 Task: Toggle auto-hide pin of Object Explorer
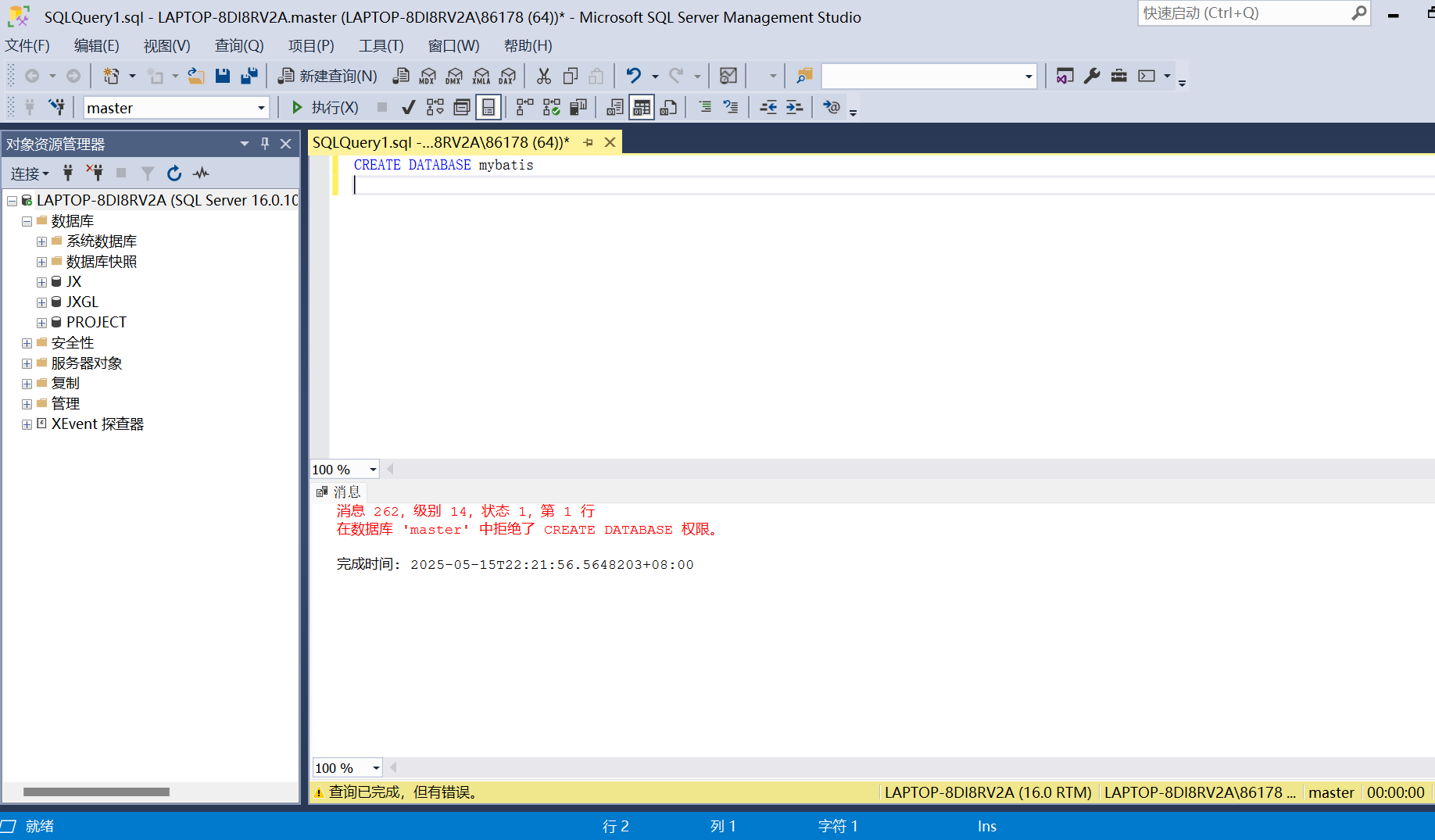click(265, 144)
